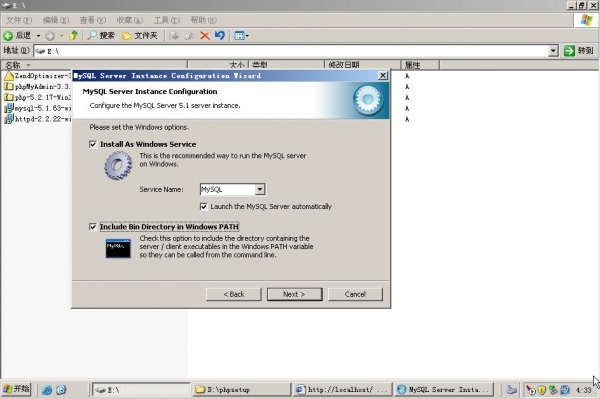Click the Cancel button in wizard

pyautogui.click(x=355, y=294)
